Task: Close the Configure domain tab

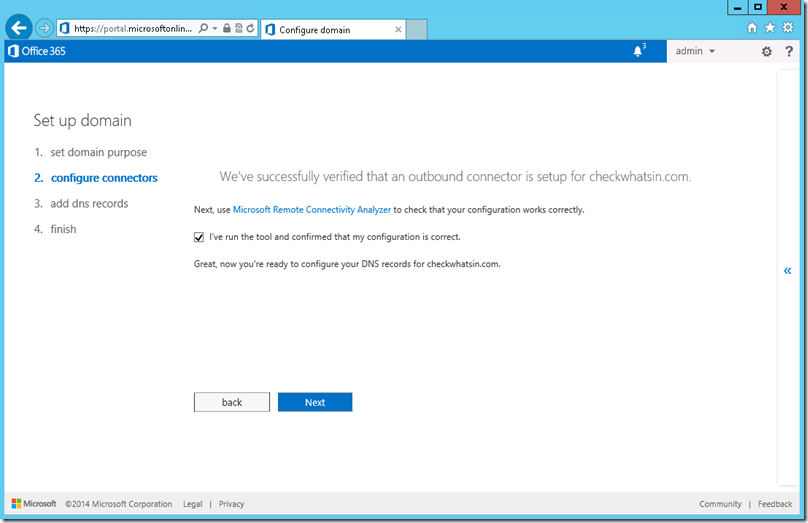Action: (398, 30)
